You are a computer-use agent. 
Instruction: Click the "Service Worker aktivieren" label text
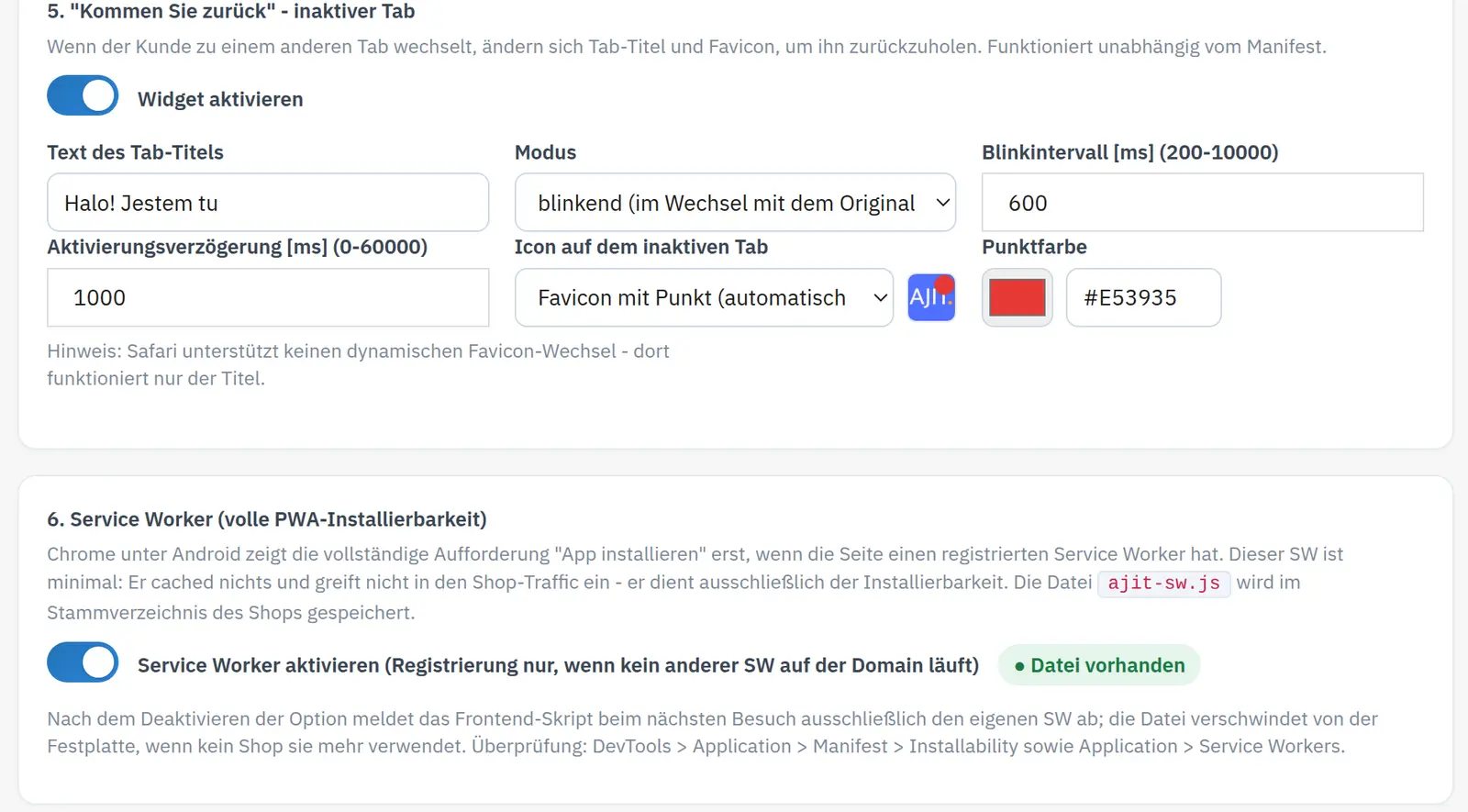click(x=558, y=665)
